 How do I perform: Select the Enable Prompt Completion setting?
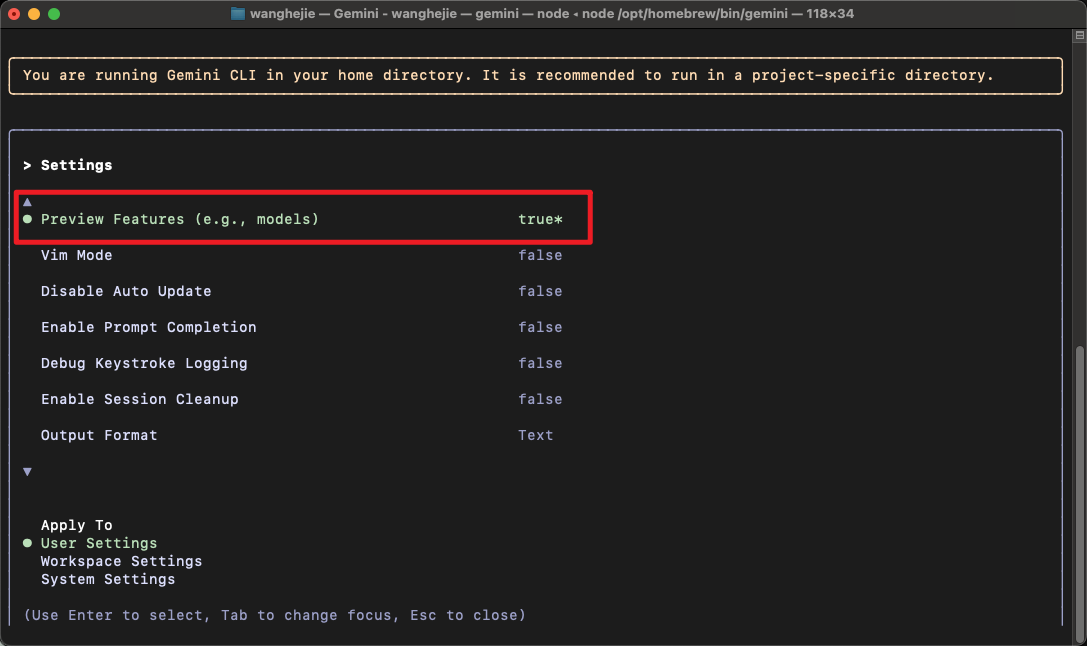148,327
